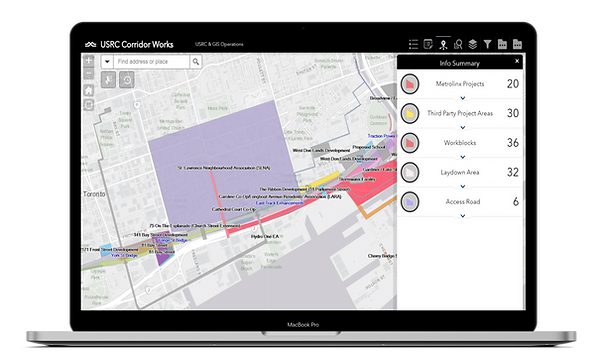Open the search source dropdown arrow
The width and height of the screenshot is (599, 363).
pyautogui.click(x=107, y=62)
